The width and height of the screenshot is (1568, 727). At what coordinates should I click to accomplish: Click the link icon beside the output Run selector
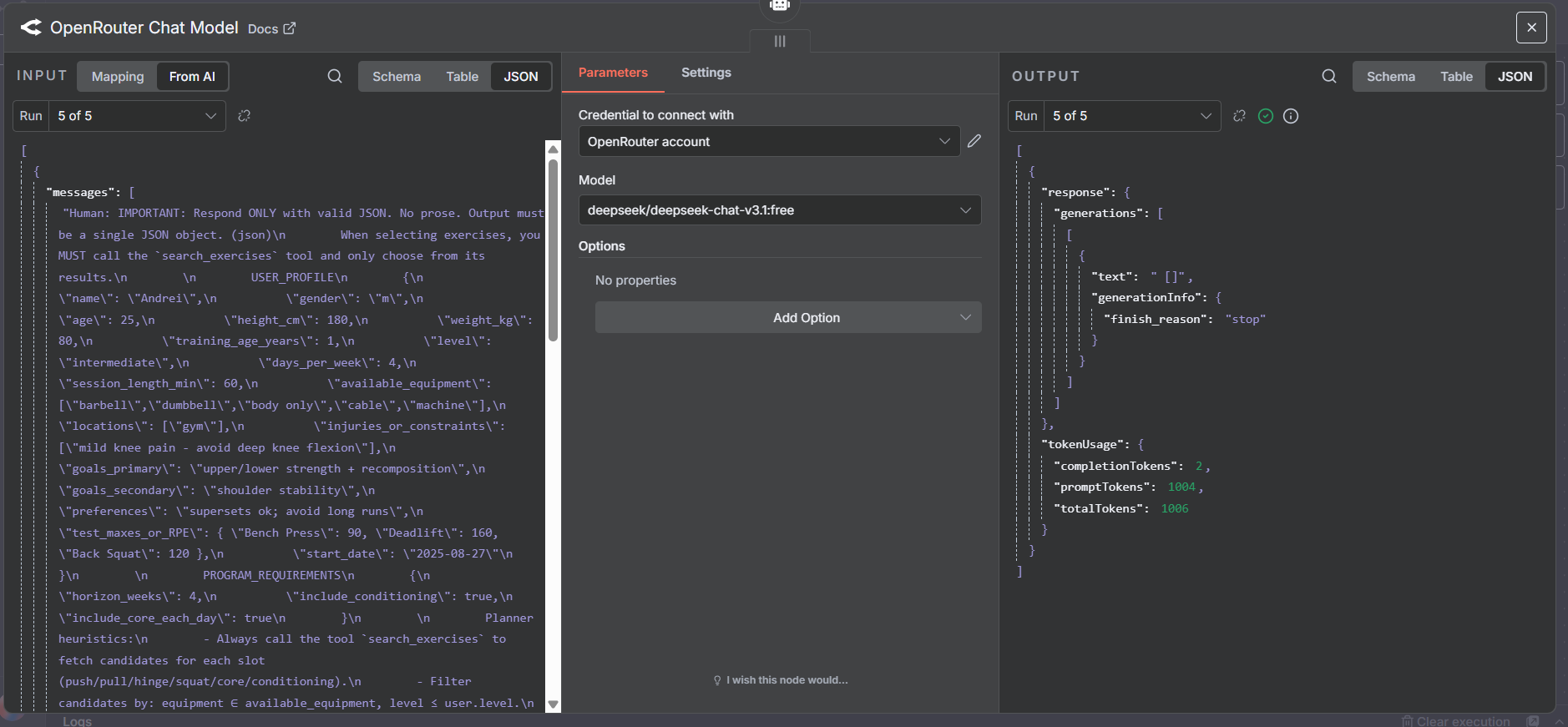tap(1239, 116)
